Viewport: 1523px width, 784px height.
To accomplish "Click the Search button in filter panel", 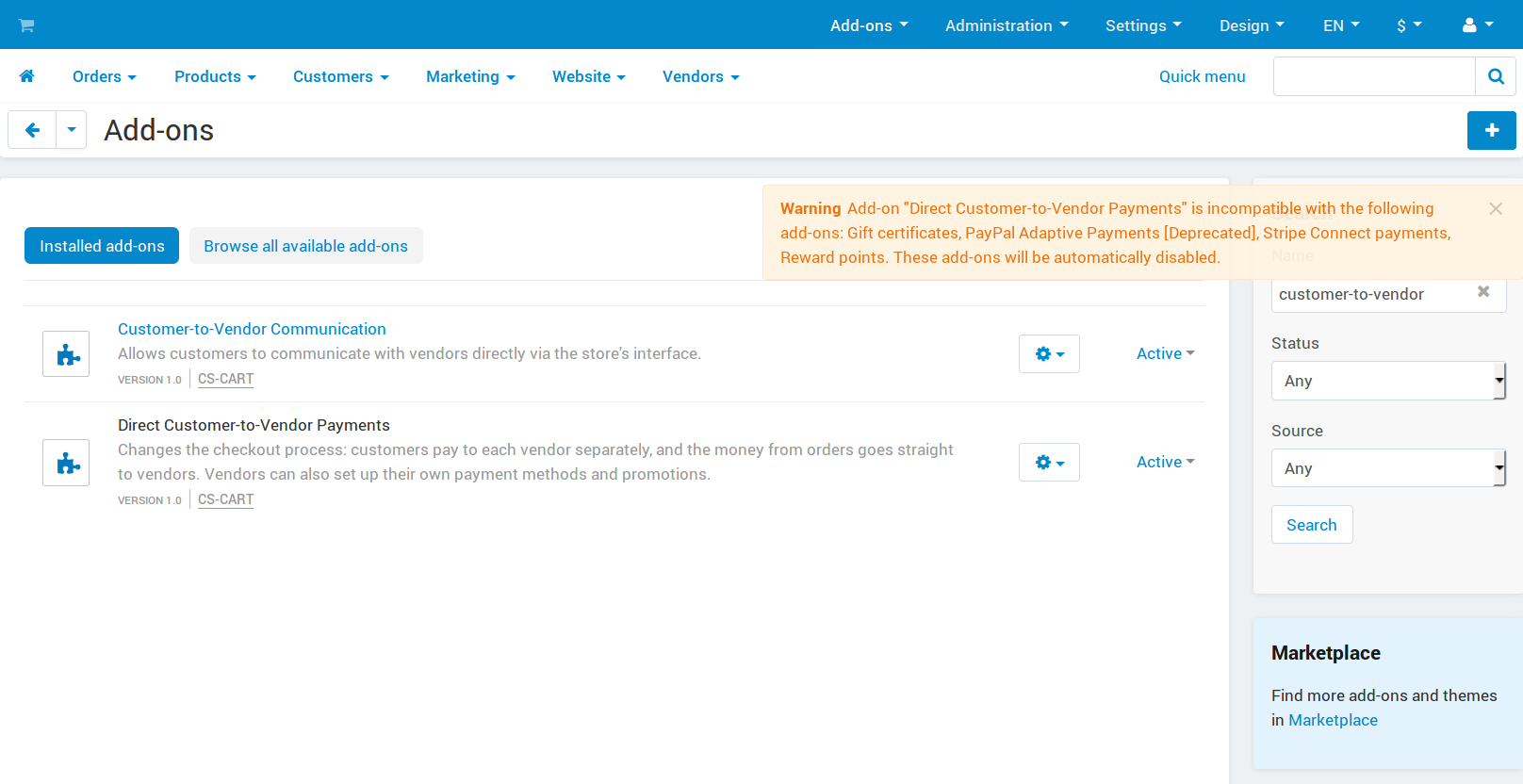I will click(x=1312, y=525).
